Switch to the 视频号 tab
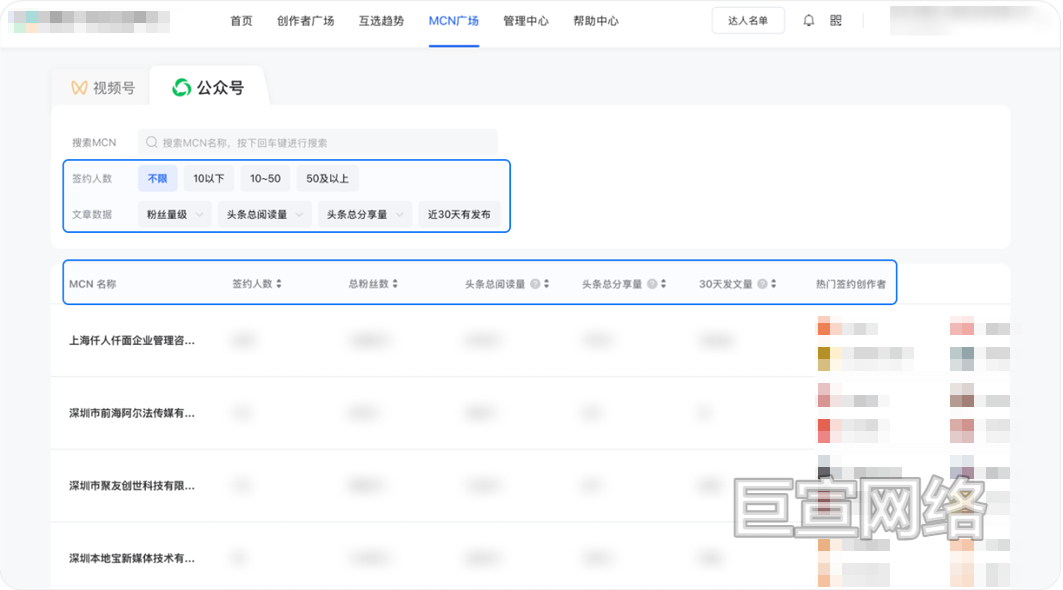The width and height of the screenshot is (1063, 590). click(x=102, y=87)
